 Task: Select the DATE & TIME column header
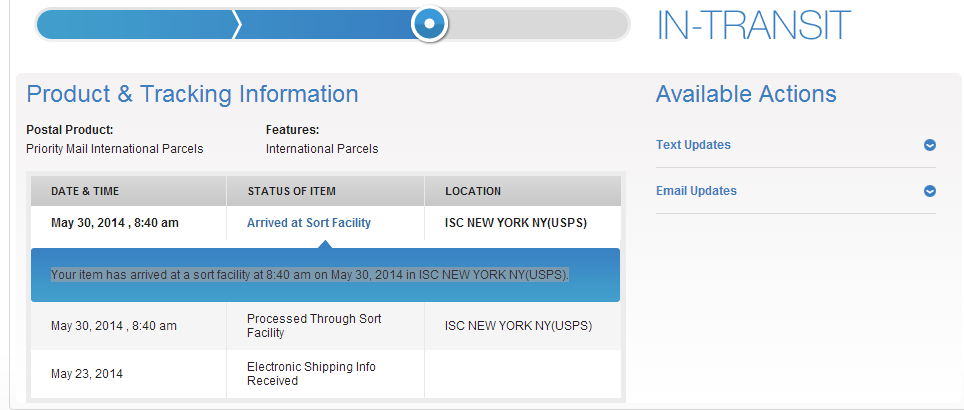pyautogui.click(x=85, y=191)
